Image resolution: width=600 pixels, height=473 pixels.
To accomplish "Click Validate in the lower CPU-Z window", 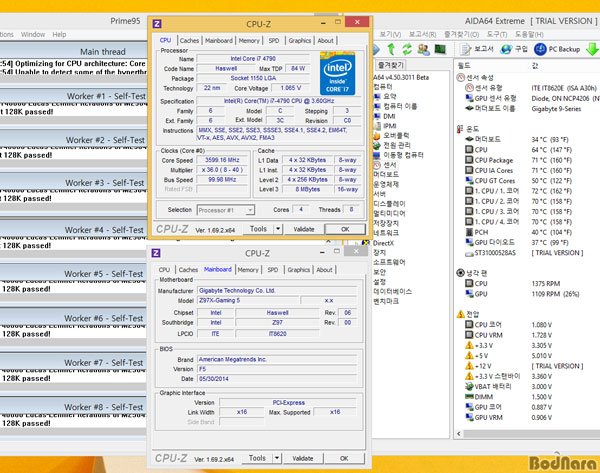I will pos(303,458).
